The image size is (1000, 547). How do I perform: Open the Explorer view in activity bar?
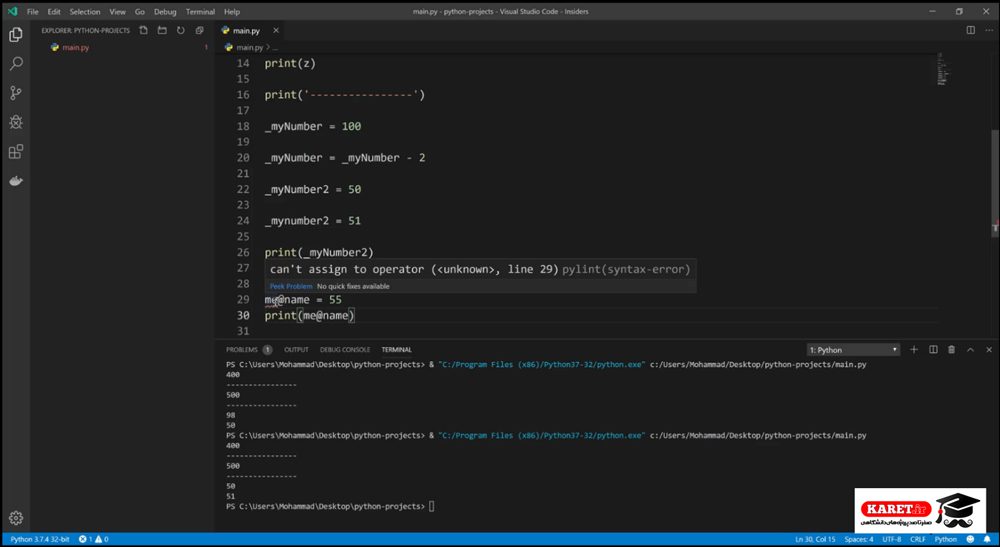point(16,34)
